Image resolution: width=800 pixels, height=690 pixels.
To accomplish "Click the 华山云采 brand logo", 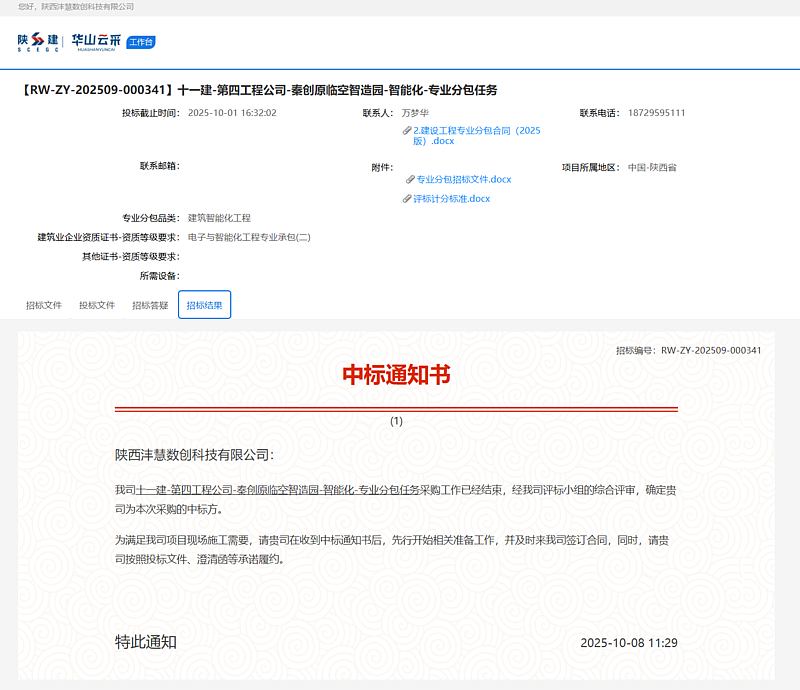I will [96, 42].
